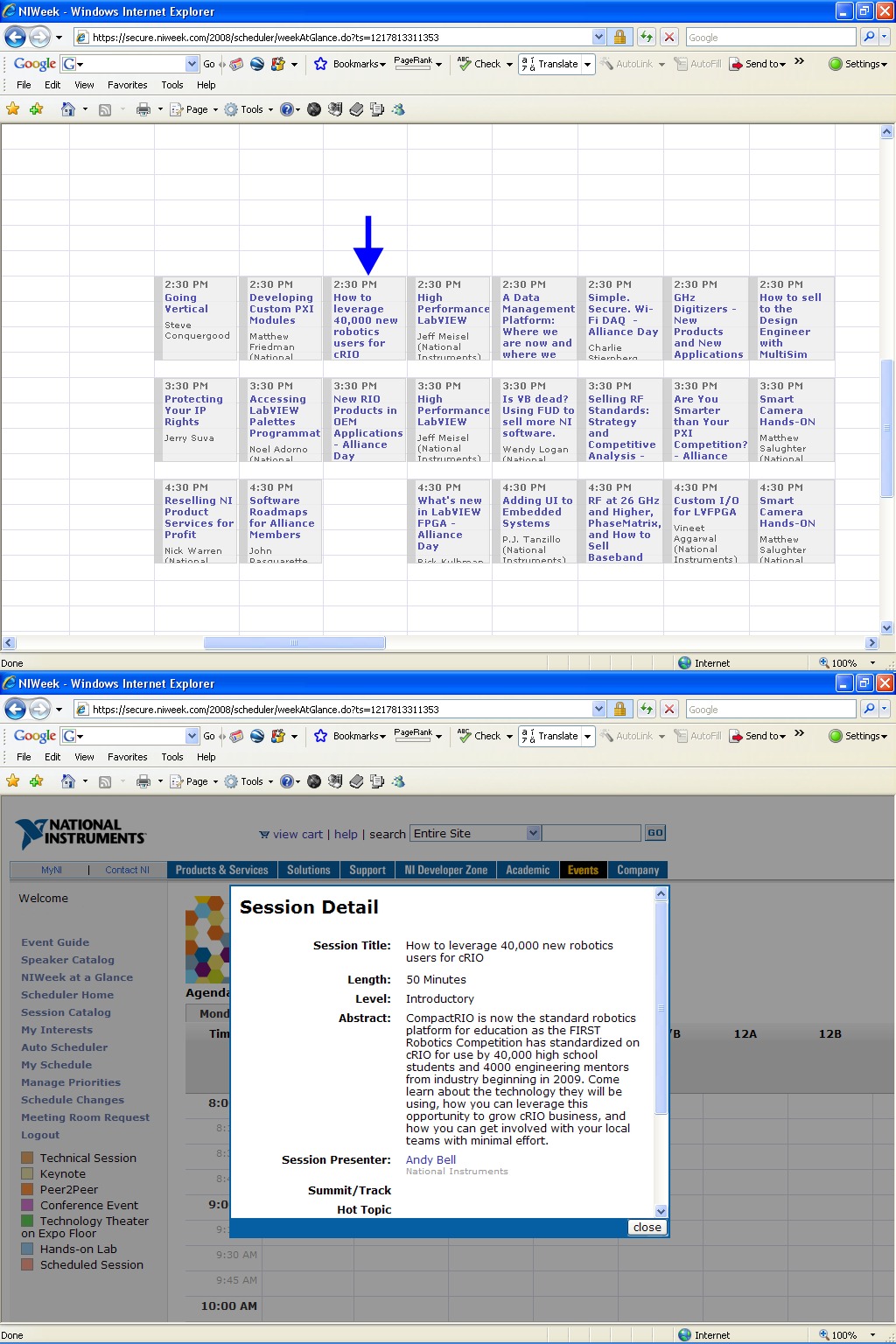The width and height of the screenshot is (896, 1344).
Task: Open Session Catalog in the sidebar
Action: tap(66, 1012)
